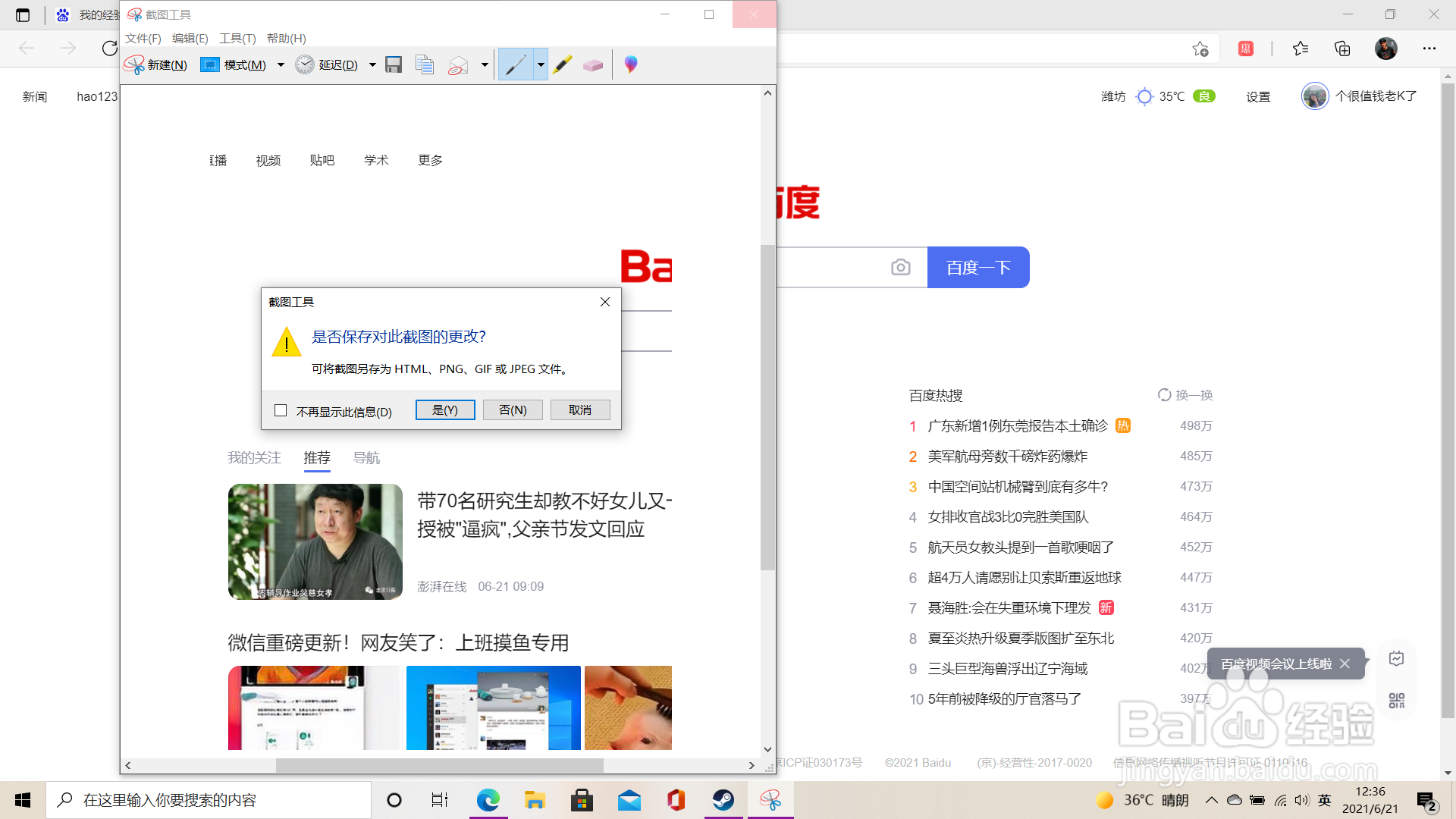
Task: Switch to the 推荐 tab
Action: [317, 458]
